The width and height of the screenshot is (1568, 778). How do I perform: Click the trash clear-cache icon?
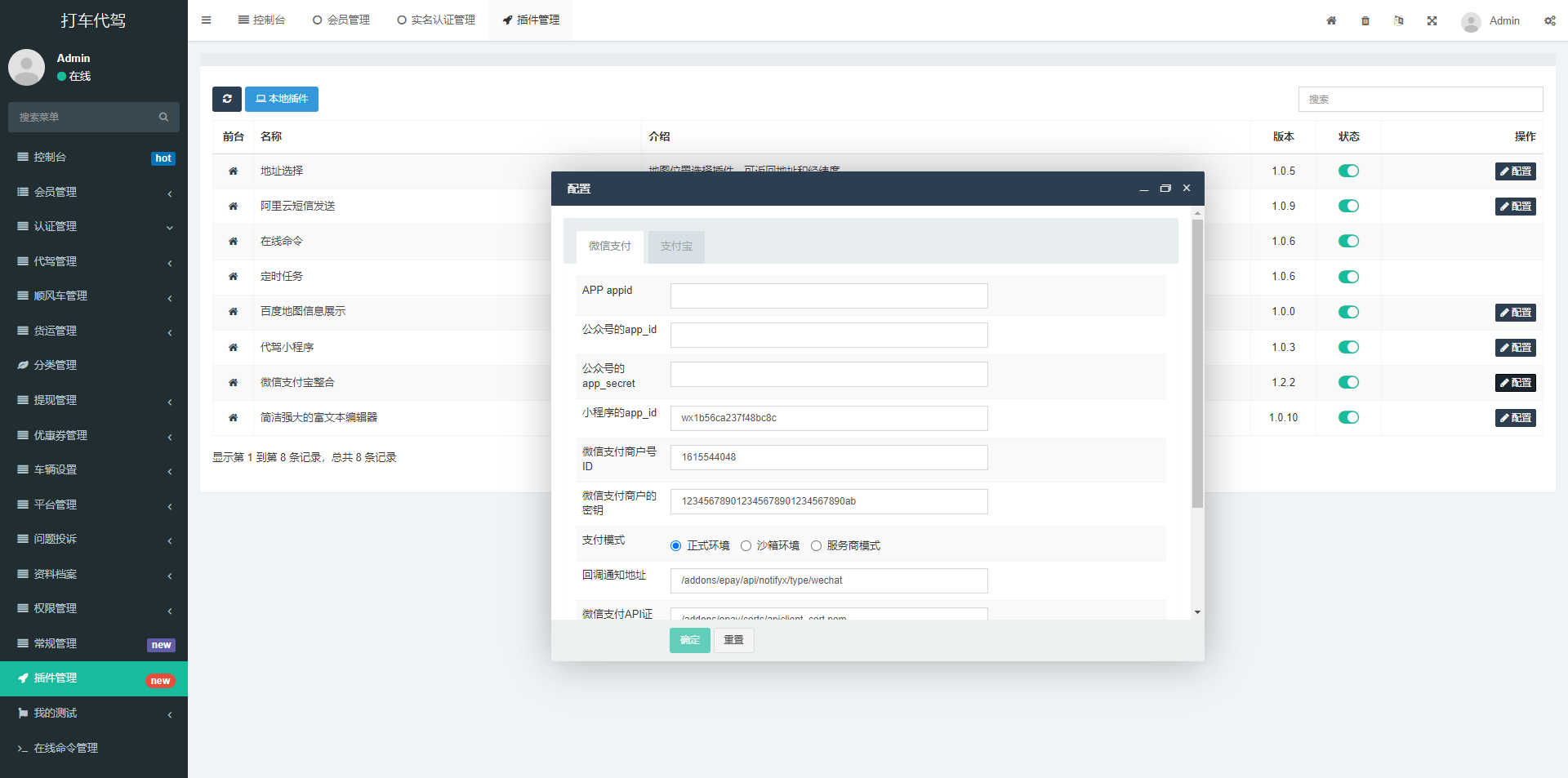(x=1365, y=20)
